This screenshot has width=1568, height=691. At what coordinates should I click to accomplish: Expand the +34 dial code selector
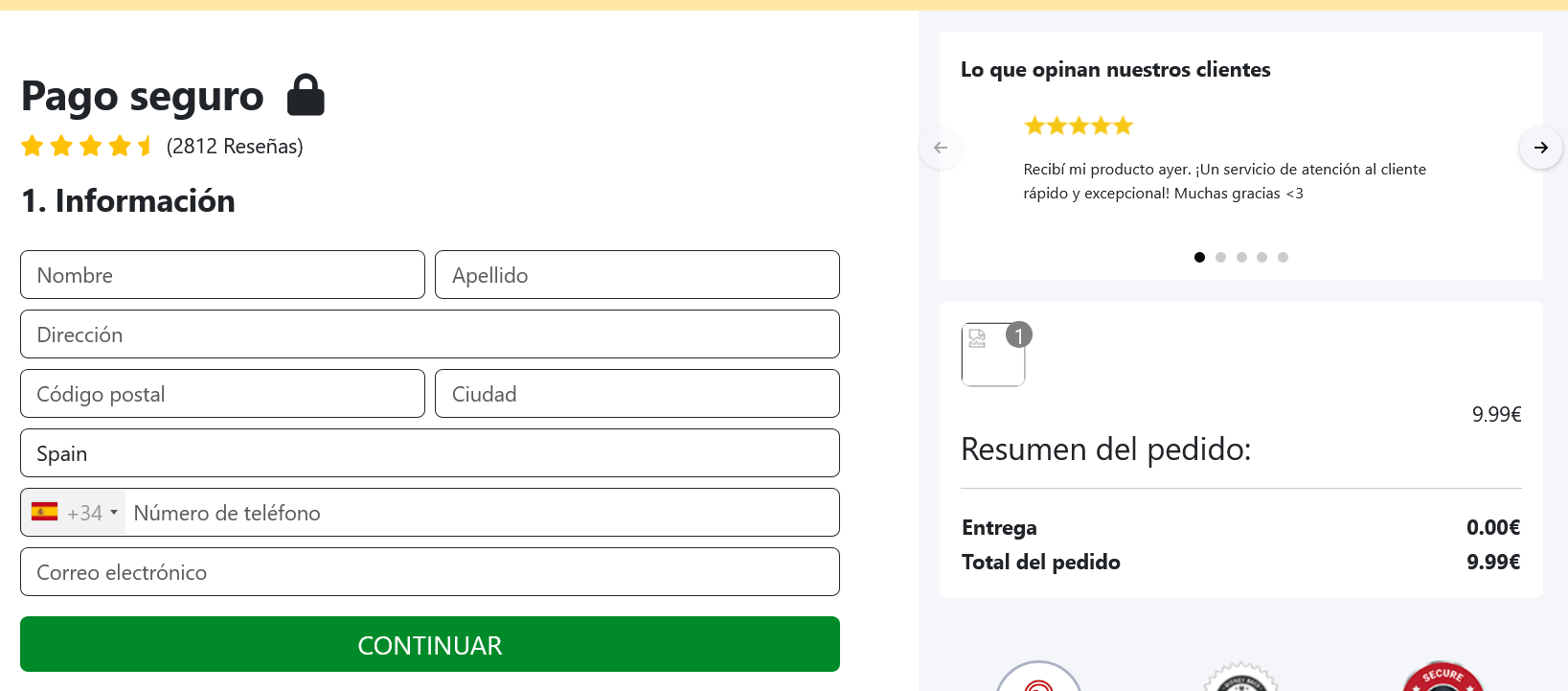coord(75,513)
